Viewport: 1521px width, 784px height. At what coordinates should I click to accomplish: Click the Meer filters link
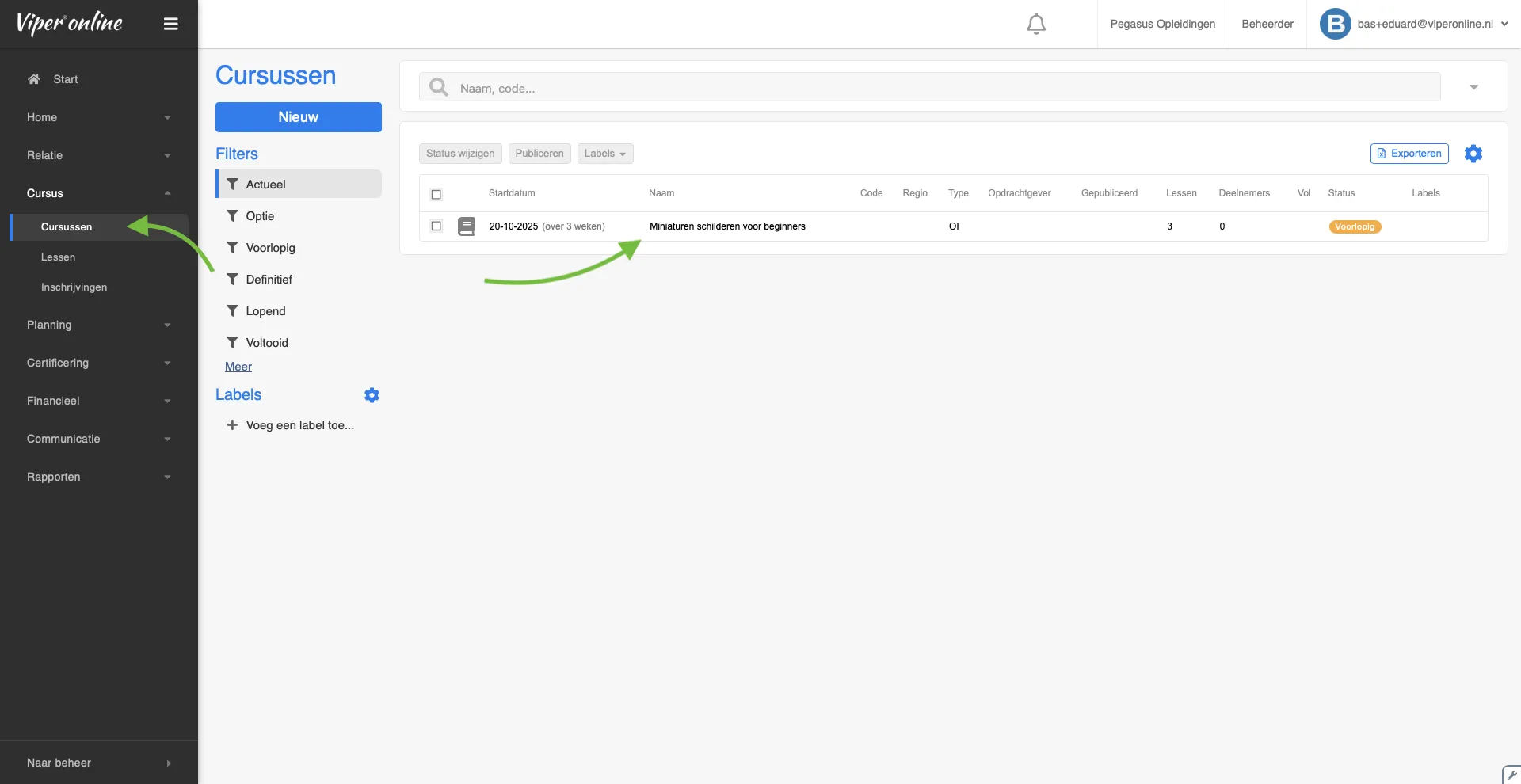[238, 367]
